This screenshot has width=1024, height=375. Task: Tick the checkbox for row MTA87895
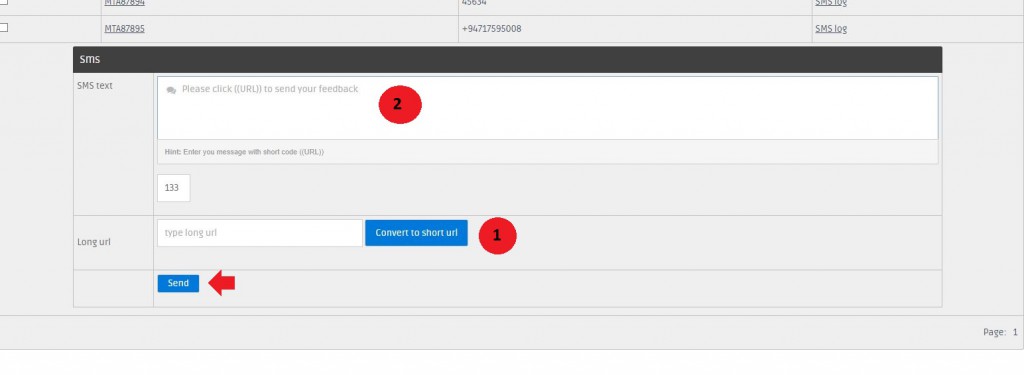[3, 27]
